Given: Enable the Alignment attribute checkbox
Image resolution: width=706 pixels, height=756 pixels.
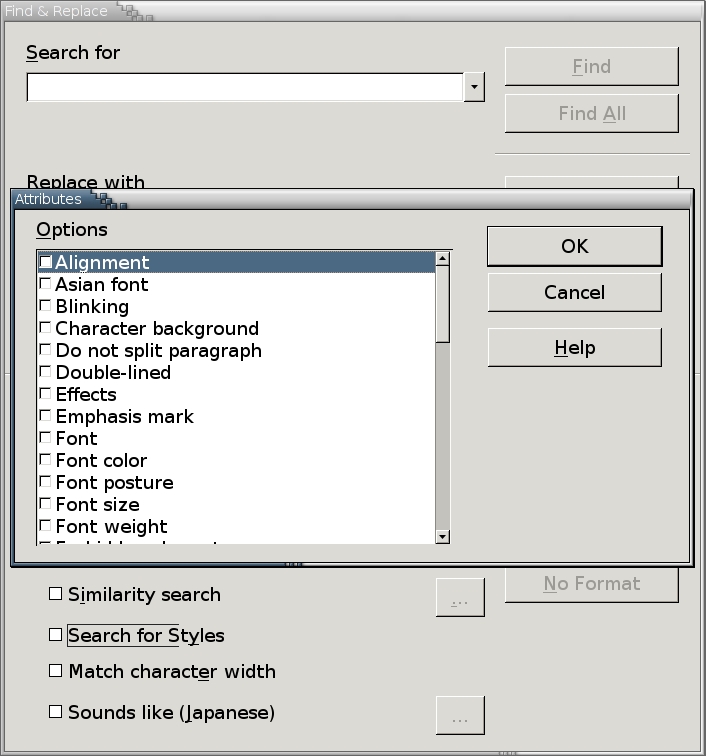Looking at the screenshot, I should click(x=46, y=262).
